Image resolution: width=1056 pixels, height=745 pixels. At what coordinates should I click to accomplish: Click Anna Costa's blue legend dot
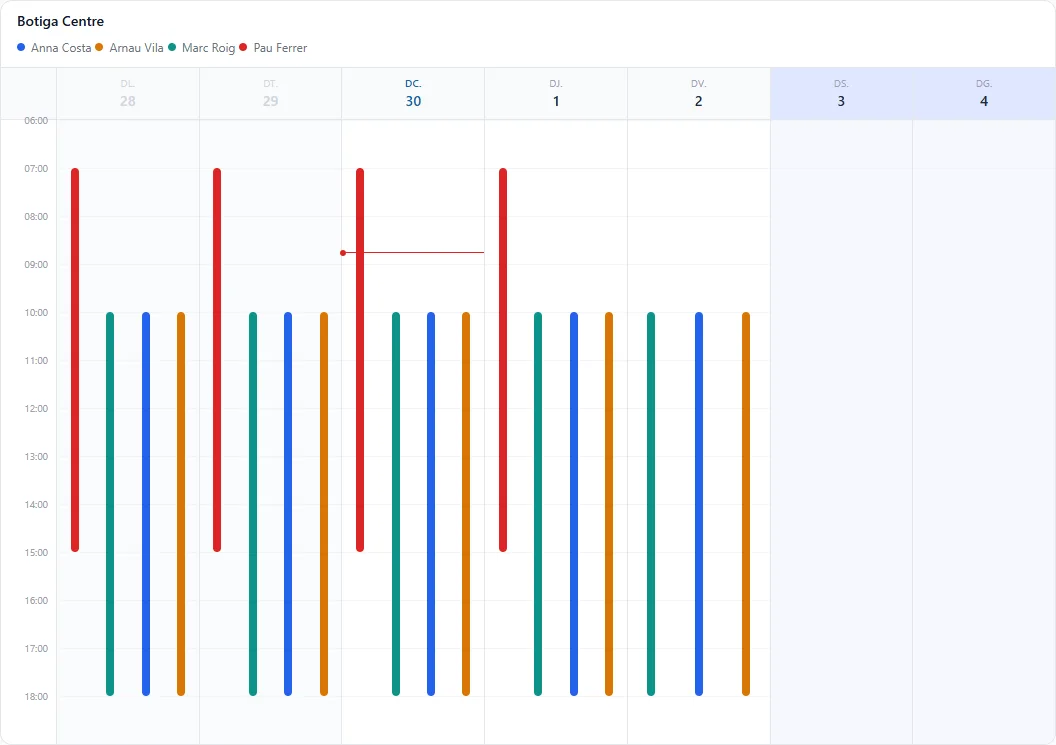point(21,47)
